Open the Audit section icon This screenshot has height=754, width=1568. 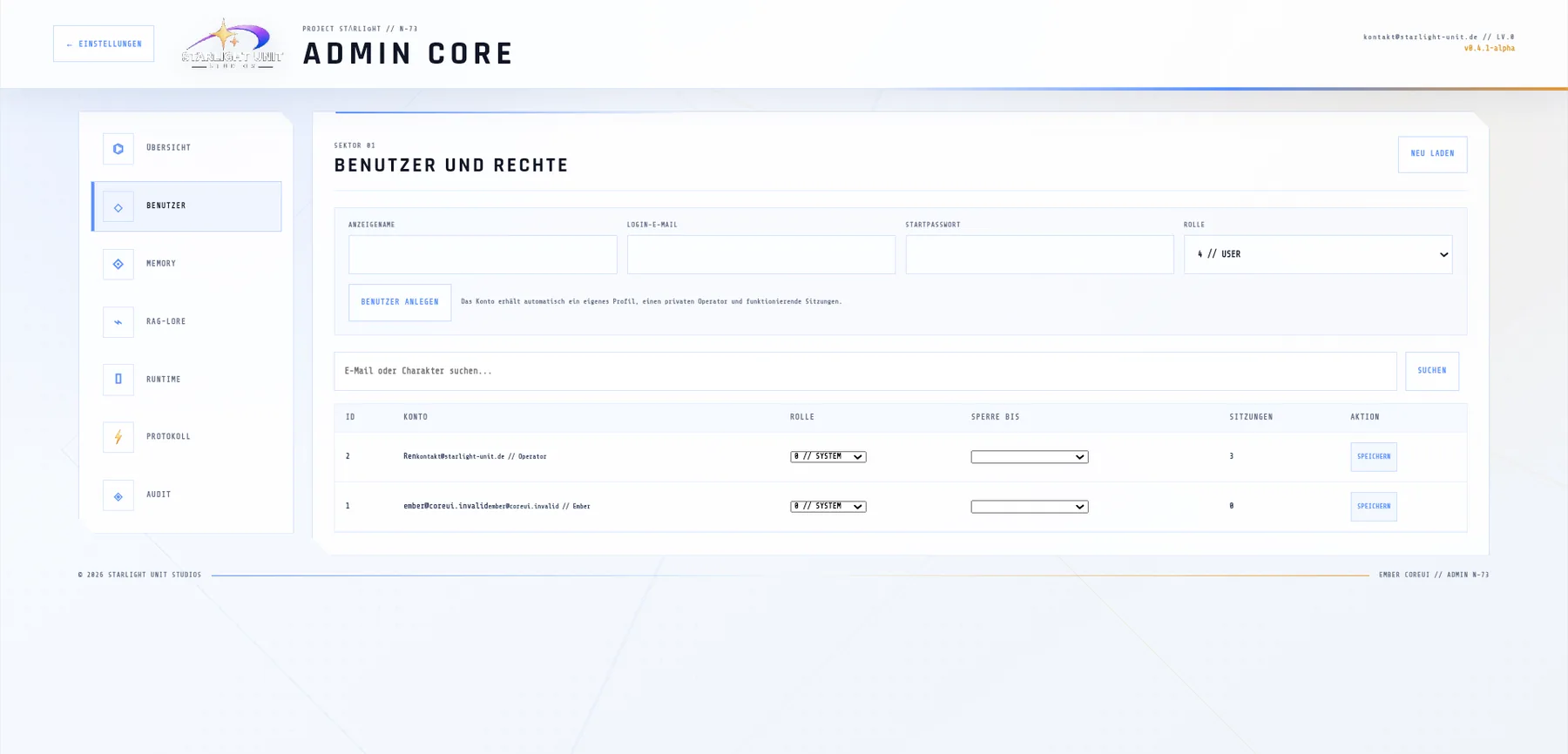pyautogui.click(x=118, y=495)
